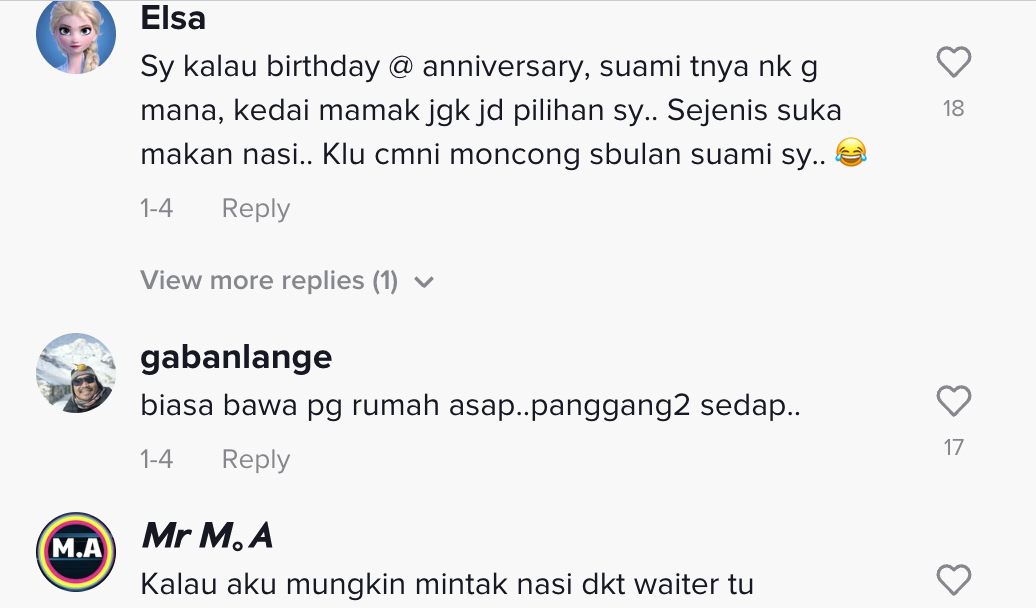Select Mr M.A's comment text about nasi
The image size is (1036, 608).
coord(446,584)
